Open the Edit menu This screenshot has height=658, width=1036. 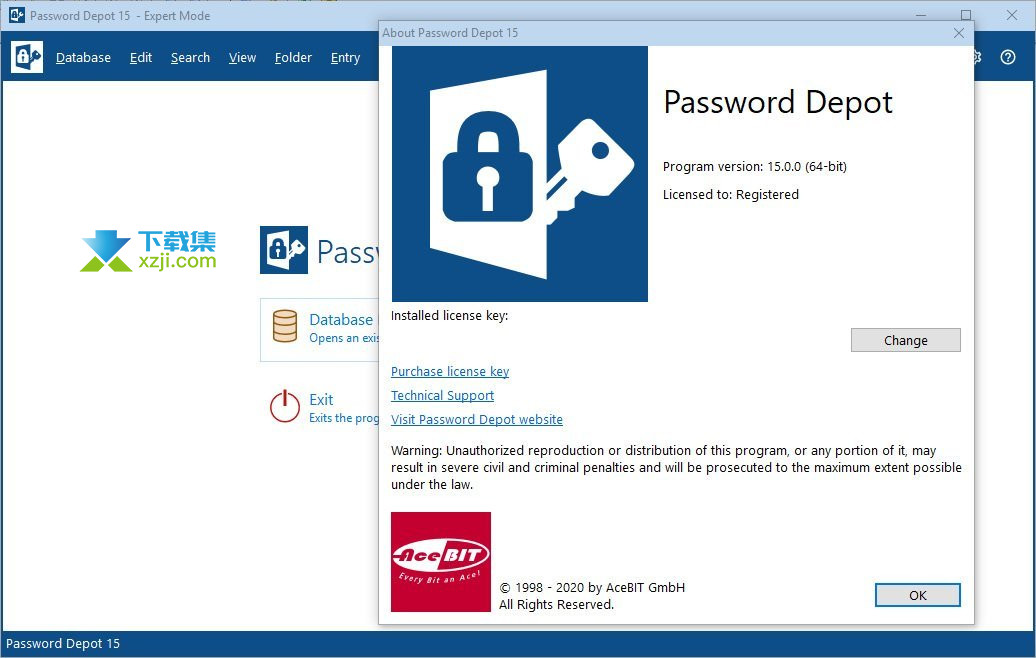pos(141,57)
